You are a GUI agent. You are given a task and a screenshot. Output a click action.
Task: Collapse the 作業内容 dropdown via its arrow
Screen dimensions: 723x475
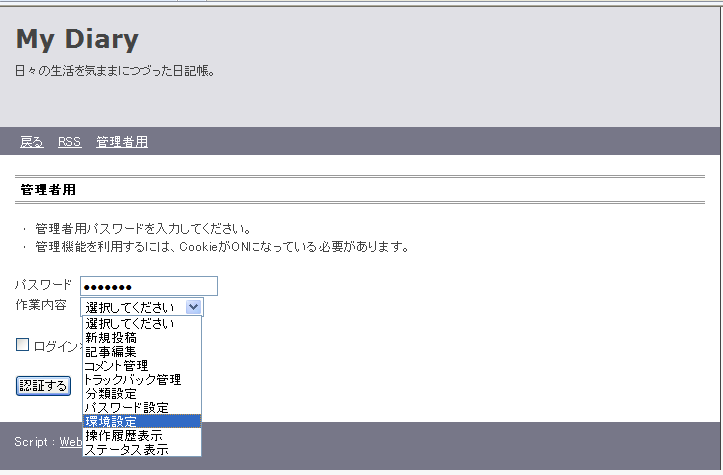194,307
